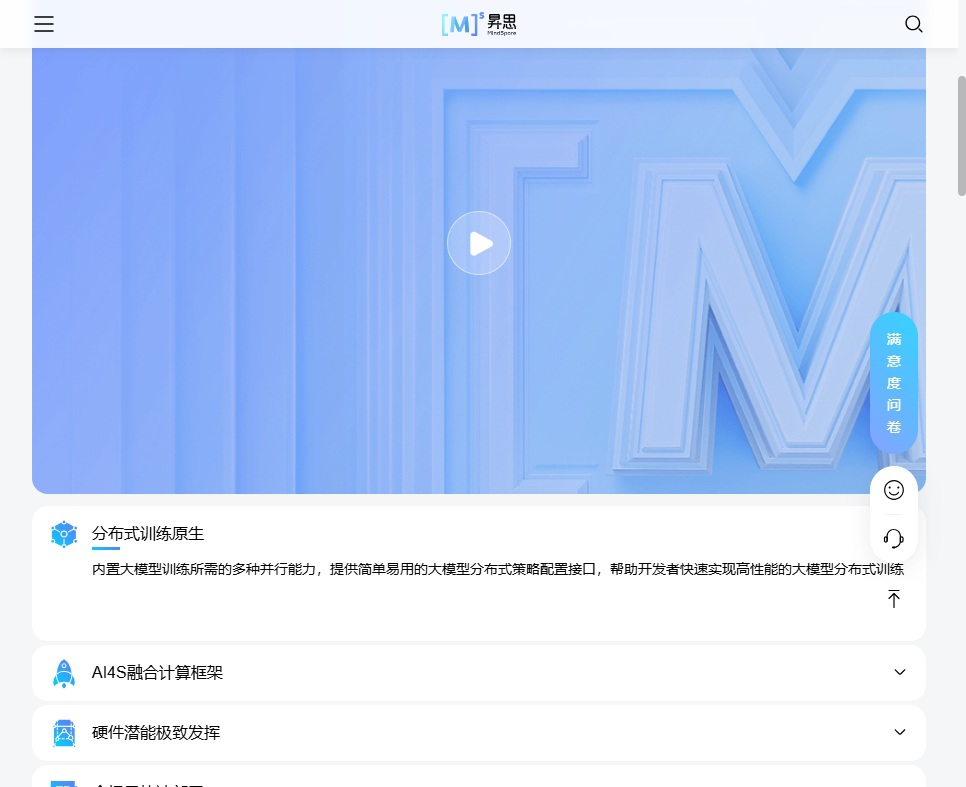Open the 满意度问卷 satisfaction survey

(893, 383)
